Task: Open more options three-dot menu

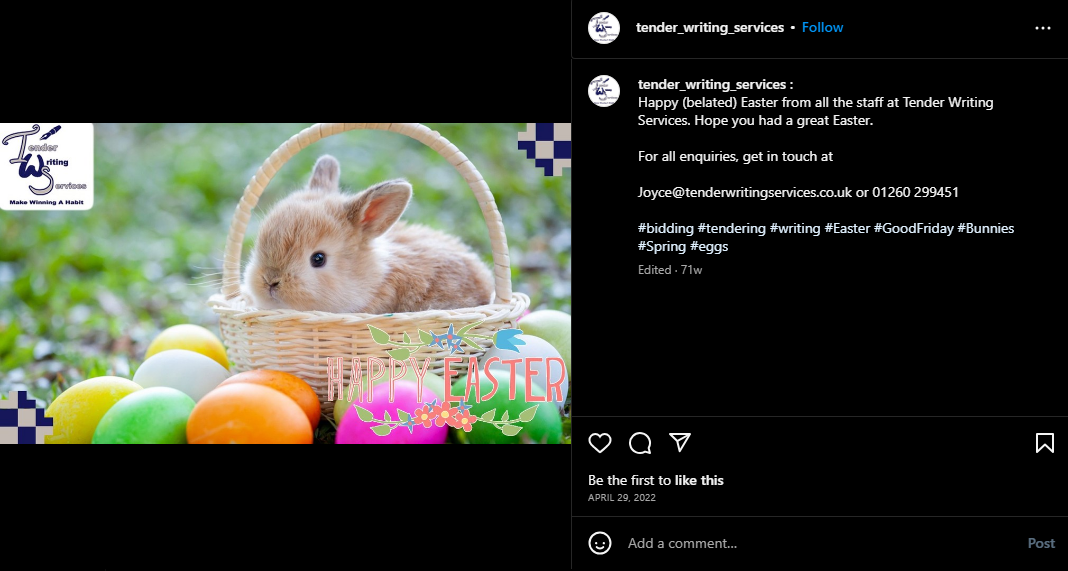Action: coord(1043,28)
